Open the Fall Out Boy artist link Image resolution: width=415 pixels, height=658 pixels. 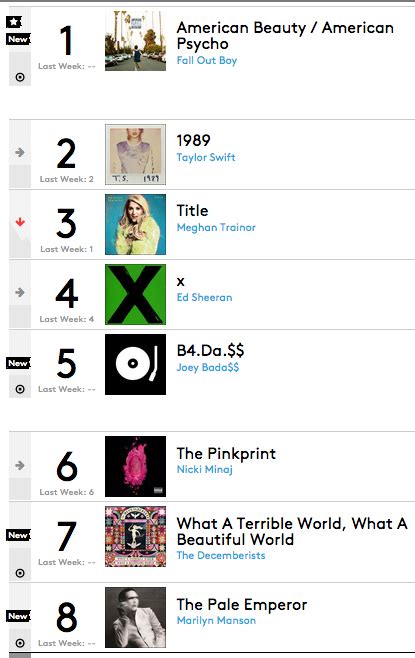207,60
